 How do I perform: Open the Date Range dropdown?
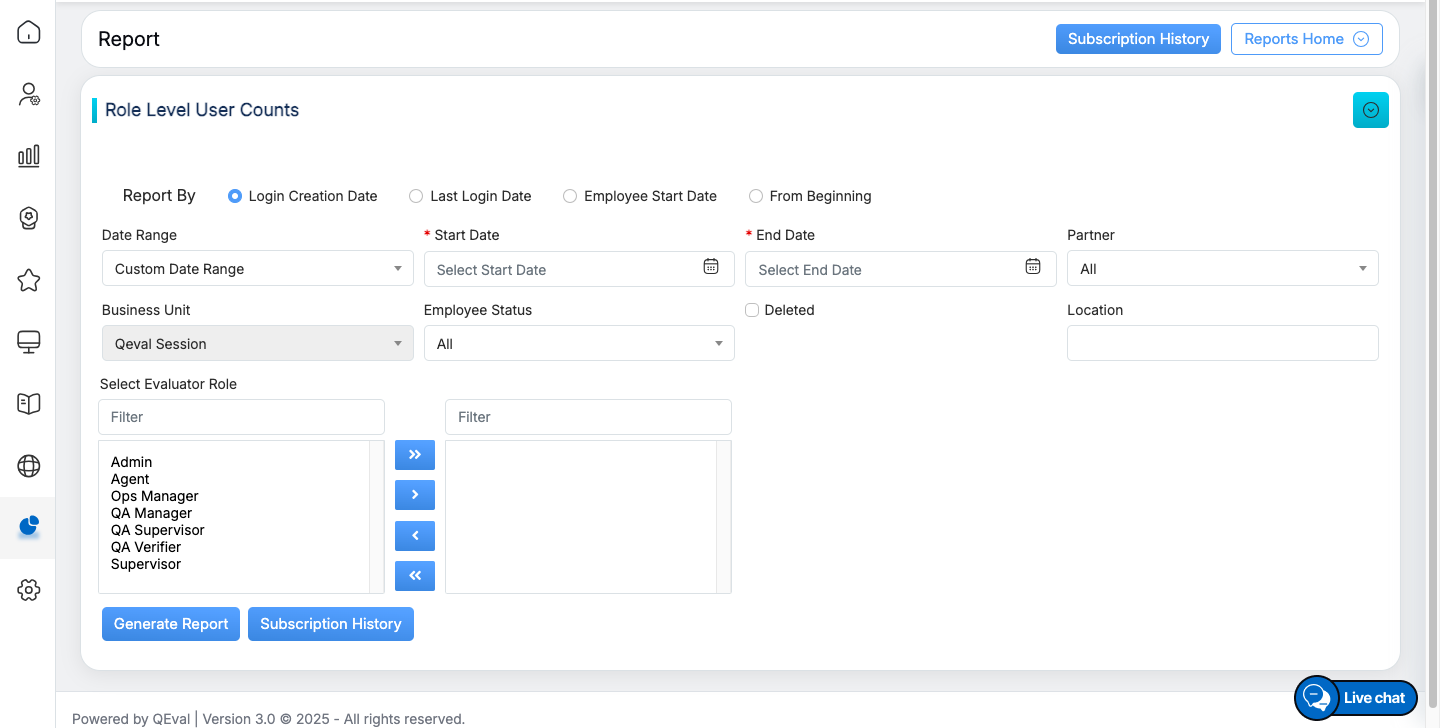point(257,269)
